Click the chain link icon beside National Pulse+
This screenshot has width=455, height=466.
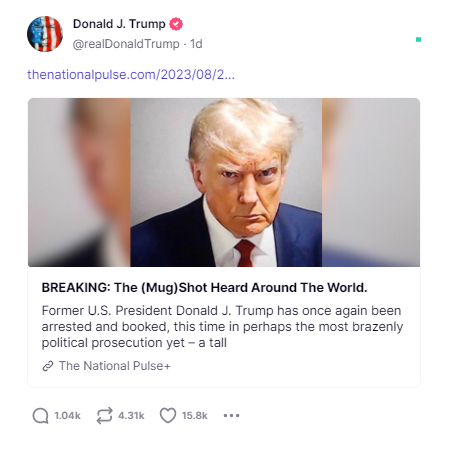pyautogui.click(x=48, y=366)
